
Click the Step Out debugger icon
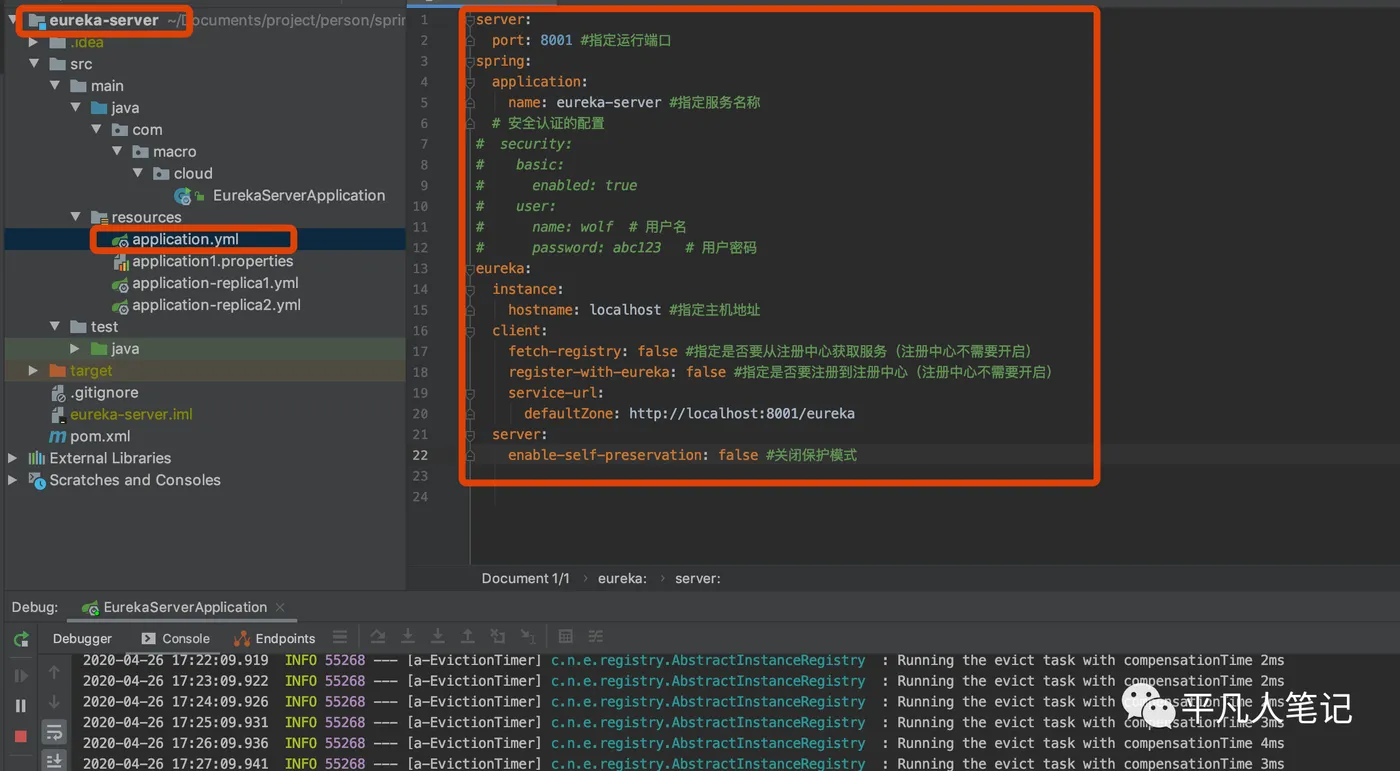coord(468,637)
